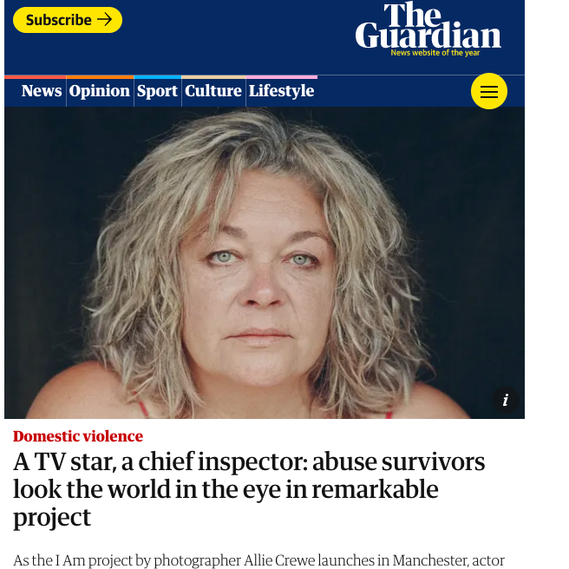
Task: Open the News section
Action: pos(41,91)
